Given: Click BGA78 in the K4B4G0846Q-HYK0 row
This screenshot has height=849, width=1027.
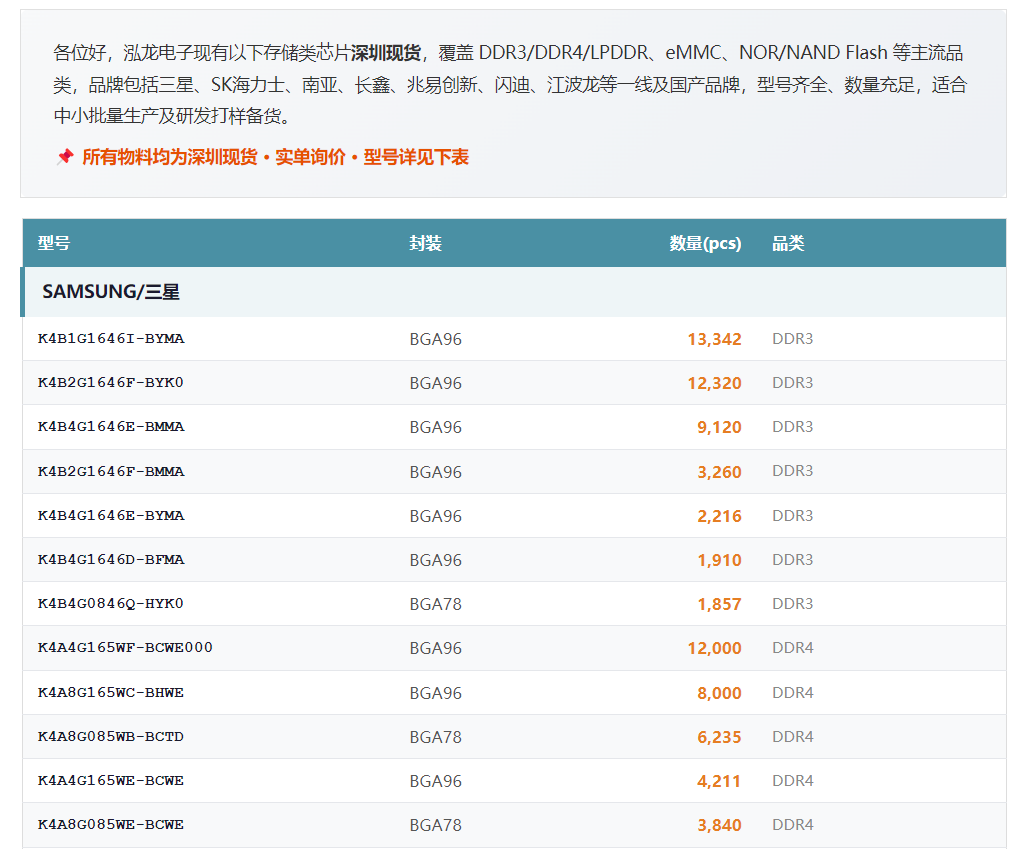Looking at the screenshot, I should pos(436,604).
